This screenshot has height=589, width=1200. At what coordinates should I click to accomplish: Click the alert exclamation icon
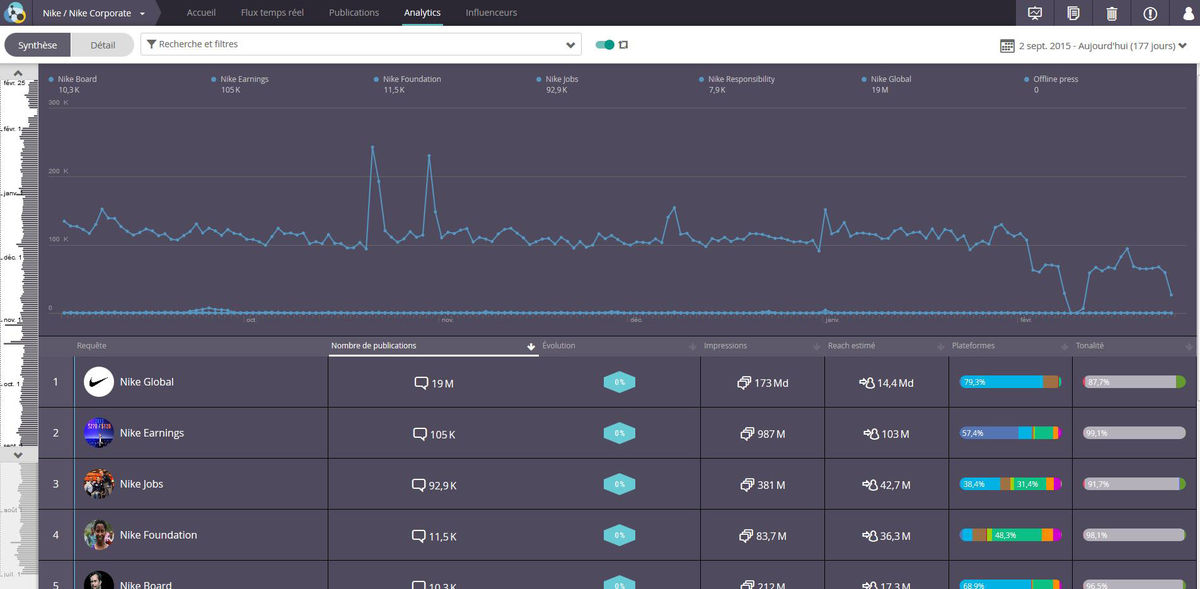click(x=1150, y=13)
